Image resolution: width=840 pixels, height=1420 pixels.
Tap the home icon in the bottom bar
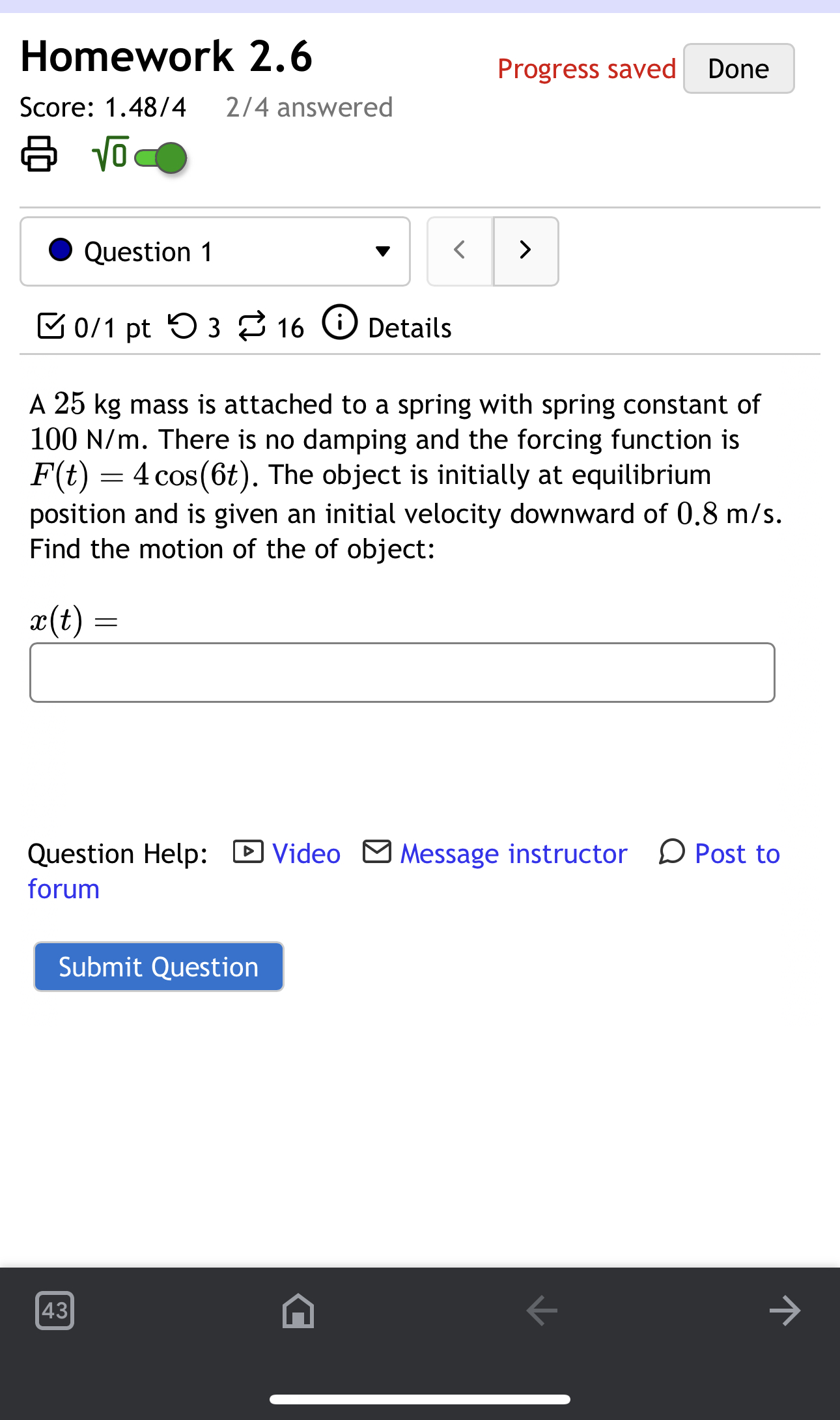tap(297, 1311)
